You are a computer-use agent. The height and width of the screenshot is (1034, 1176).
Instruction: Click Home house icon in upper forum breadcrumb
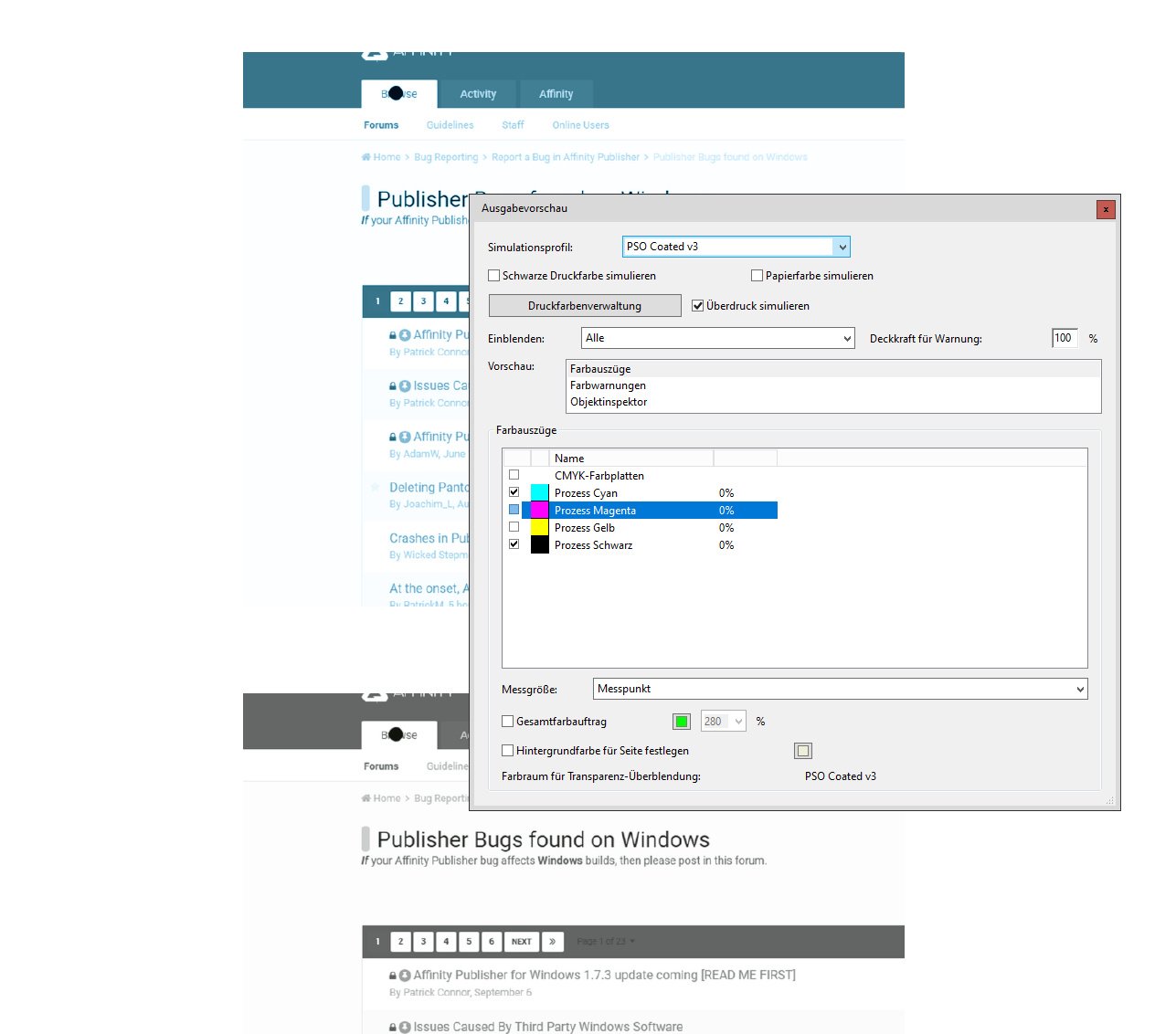366,157
